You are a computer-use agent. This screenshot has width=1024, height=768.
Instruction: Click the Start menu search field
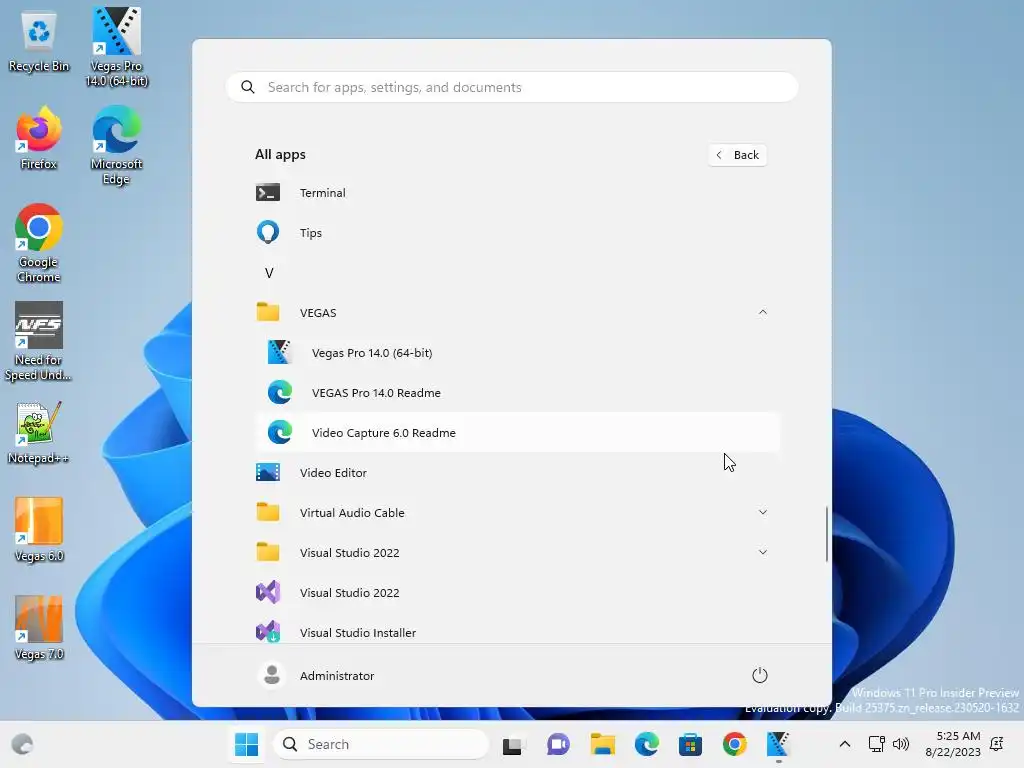512,88
